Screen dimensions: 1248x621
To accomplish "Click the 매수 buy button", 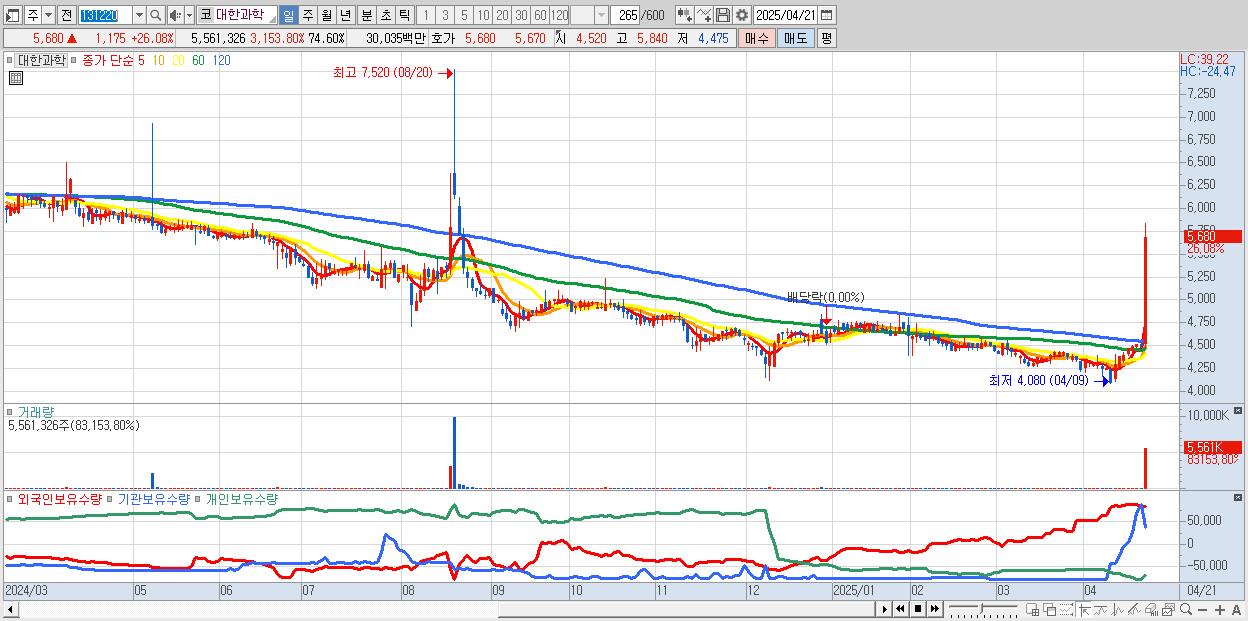I will [x=757, y=38].
